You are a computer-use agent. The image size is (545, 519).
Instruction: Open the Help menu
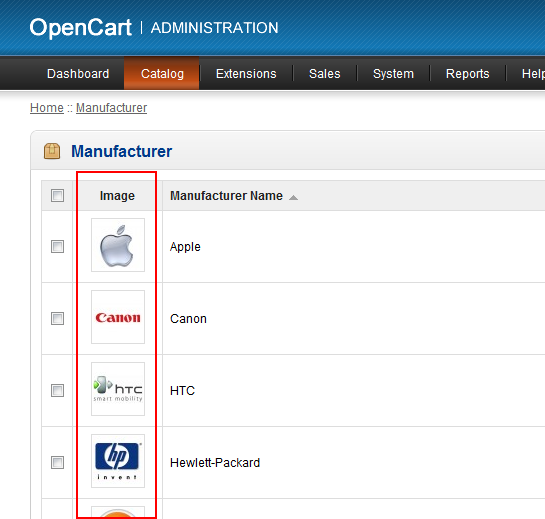coord(533,74)
